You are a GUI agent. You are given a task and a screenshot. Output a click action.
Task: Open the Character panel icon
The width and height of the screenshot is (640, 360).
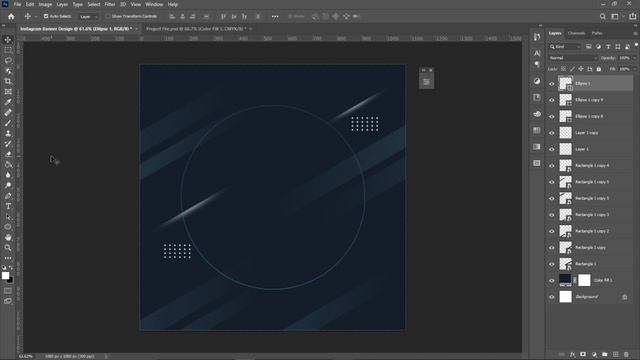(537, 53)
